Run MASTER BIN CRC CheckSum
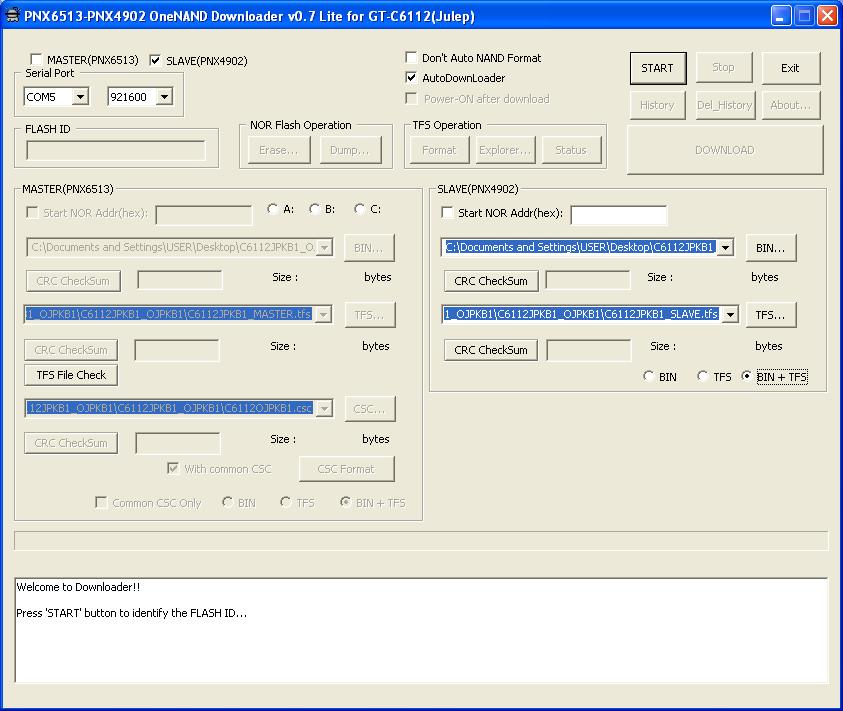Image resolution: width=843 pixels, height=711 pixels. coord(73,281)
